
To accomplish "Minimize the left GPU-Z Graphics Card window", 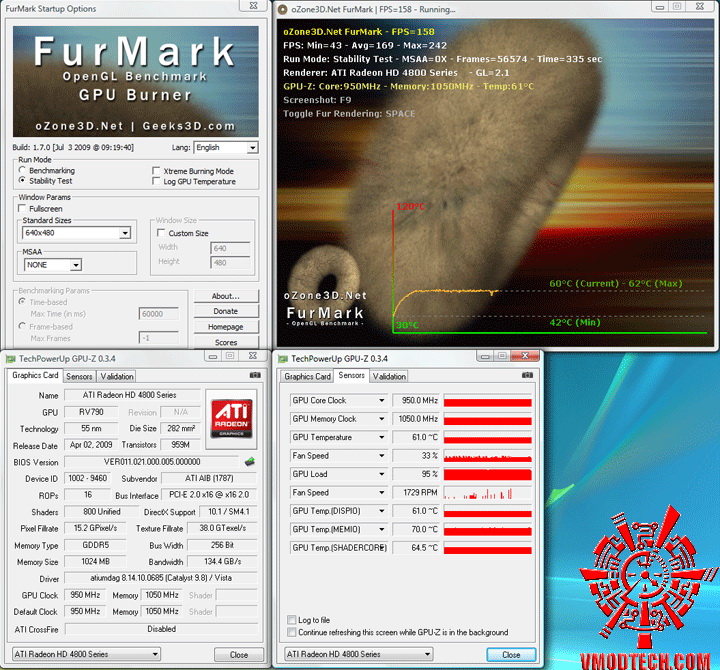I will pos(213,356).
